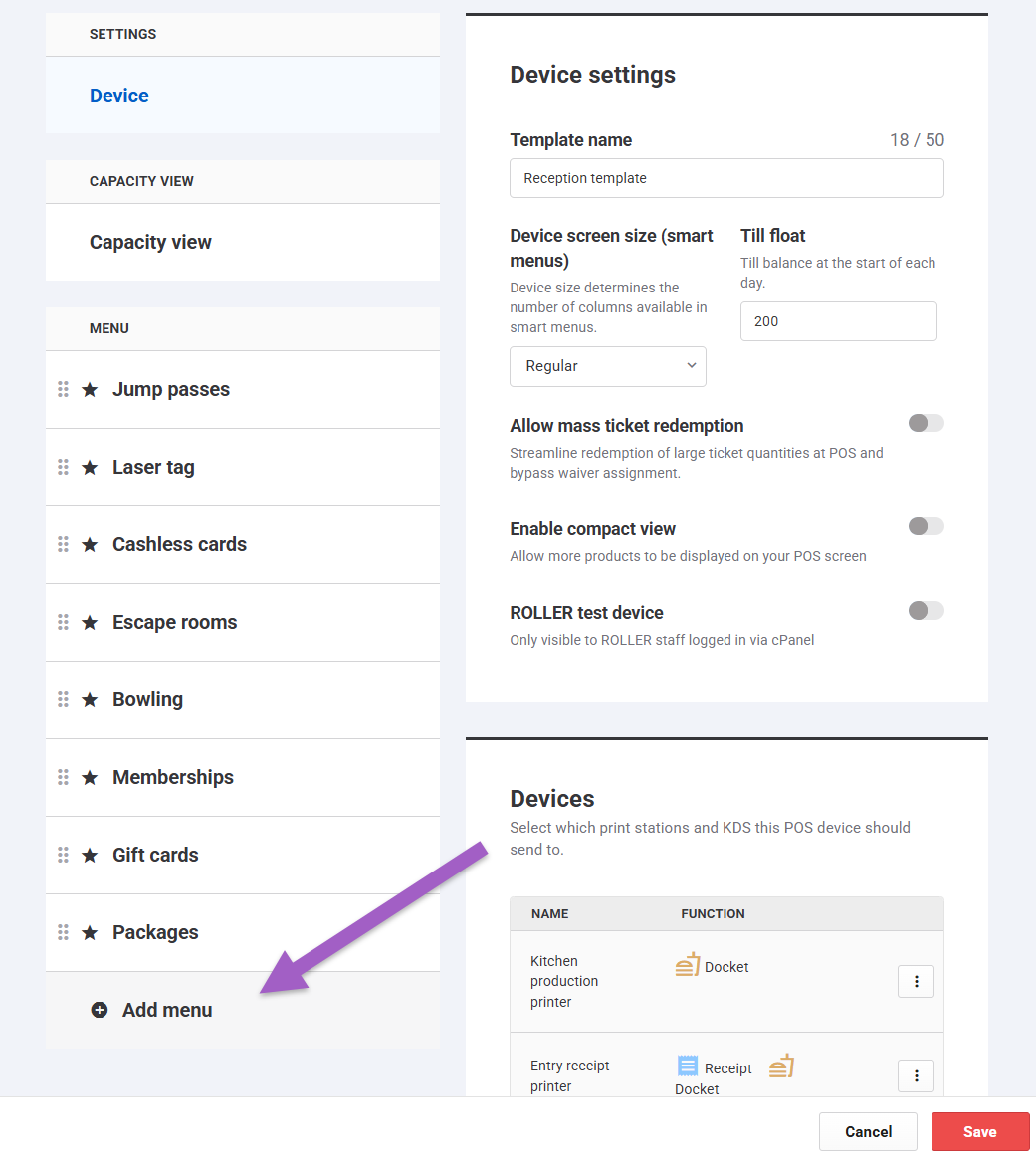Open options menu for Entry receipt printer

click(916, 1075)
